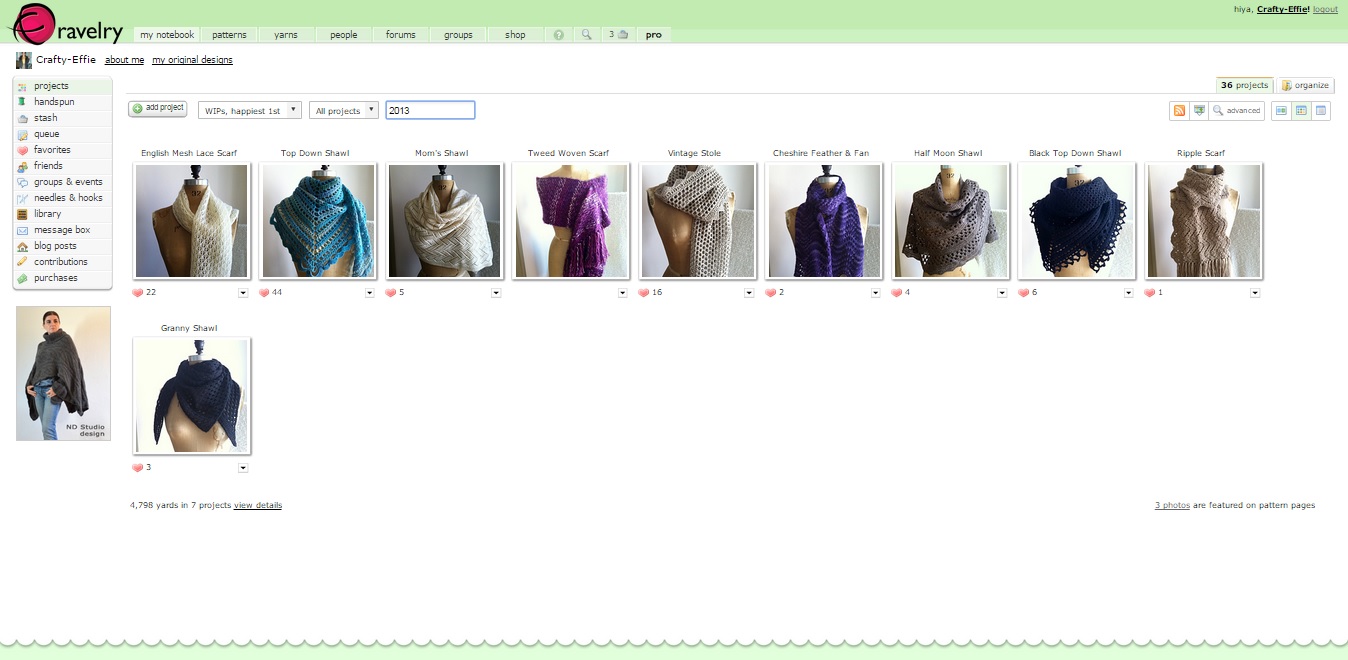Select the stash item in sidebar
Screen dimensions: 1348x660
(x=46, y=118)
